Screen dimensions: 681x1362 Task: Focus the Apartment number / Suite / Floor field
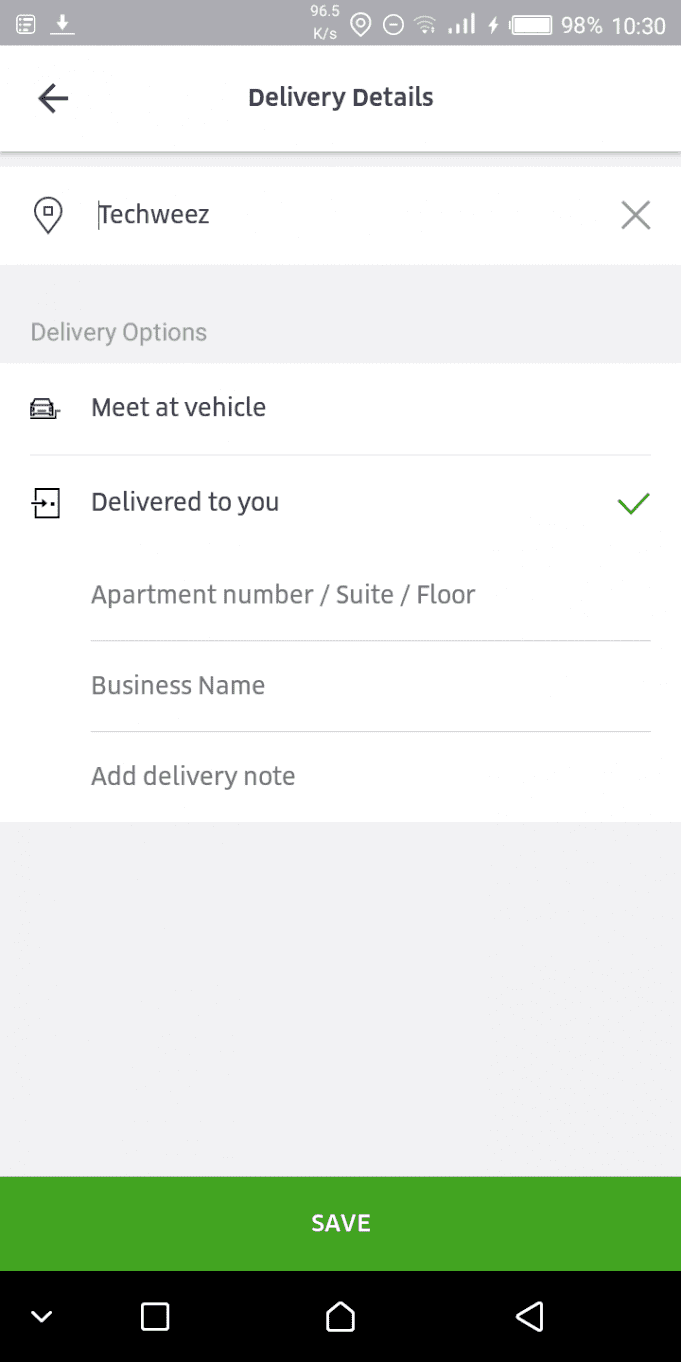point(370,595)
